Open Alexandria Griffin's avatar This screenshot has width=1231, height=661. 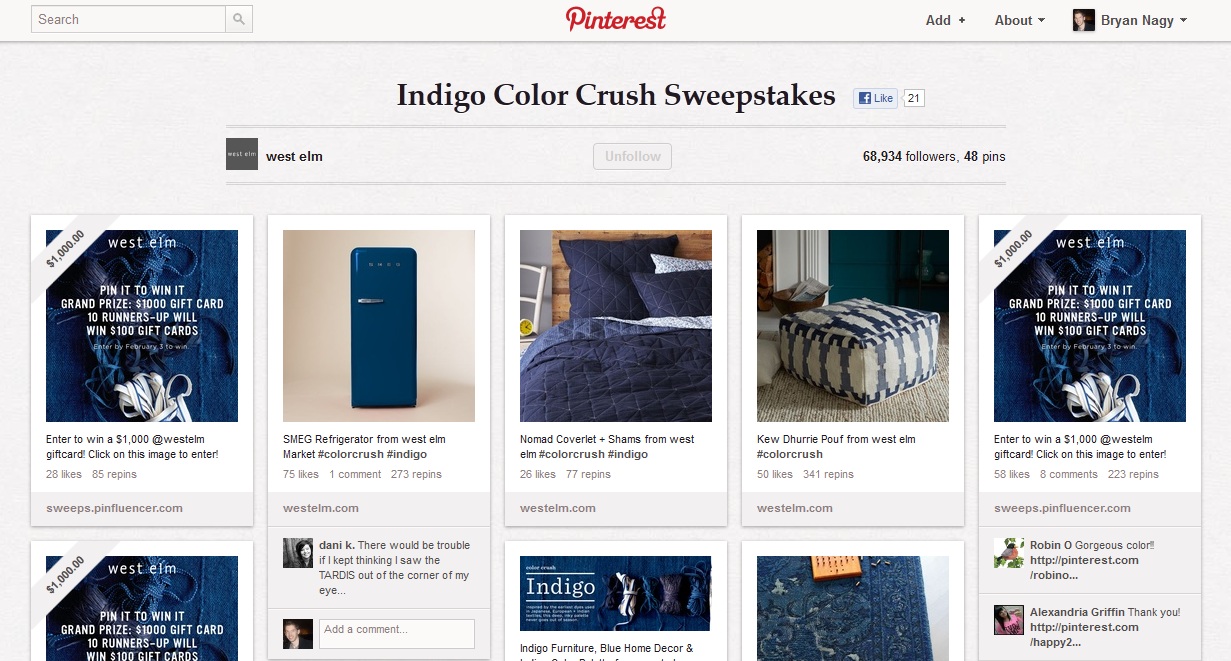[1008, 619]
